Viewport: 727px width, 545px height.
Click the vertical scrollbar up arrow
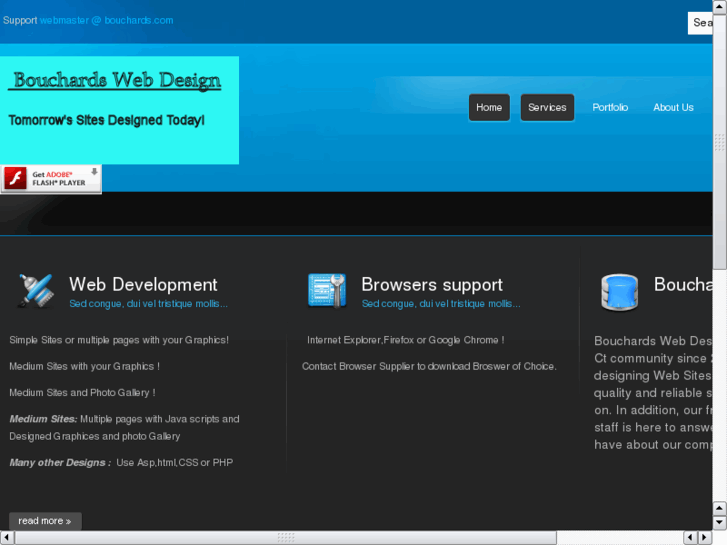pyautogui.click(x=720, y=7)
